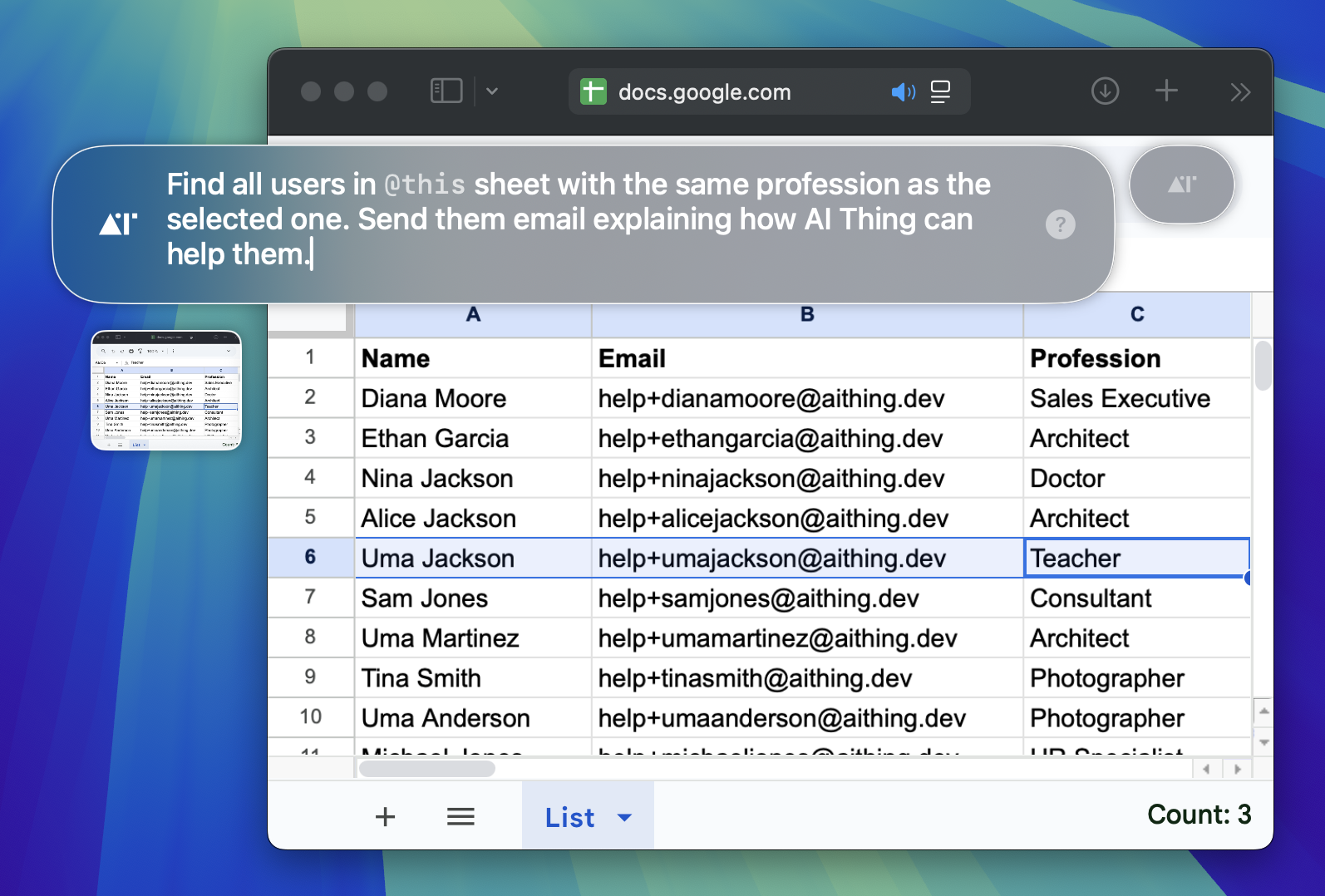Click the Count: 3 summary
1325x896 pixels.
click(x=1199, y=815)
